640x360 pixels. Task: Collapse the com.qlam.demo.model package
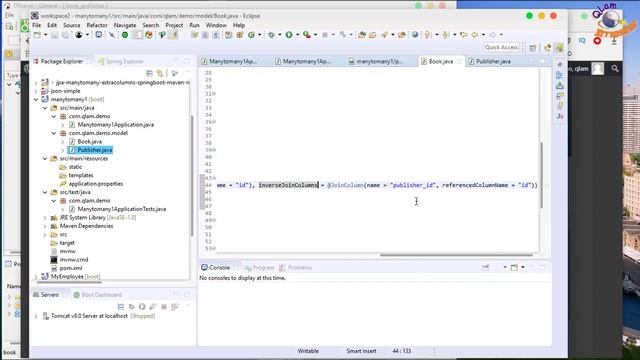coord(54,133)
